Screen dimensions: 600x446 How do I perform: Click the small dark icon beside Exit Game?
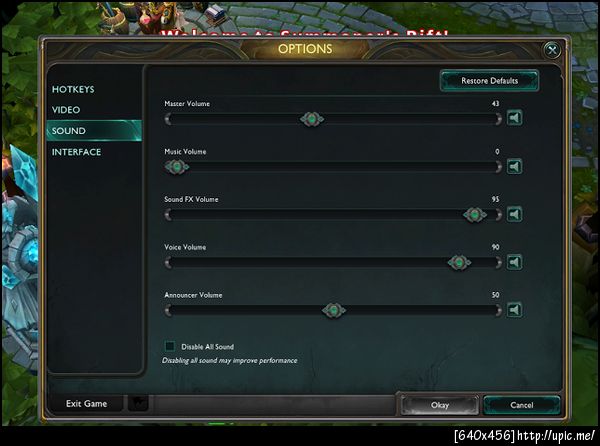[138, 403]
